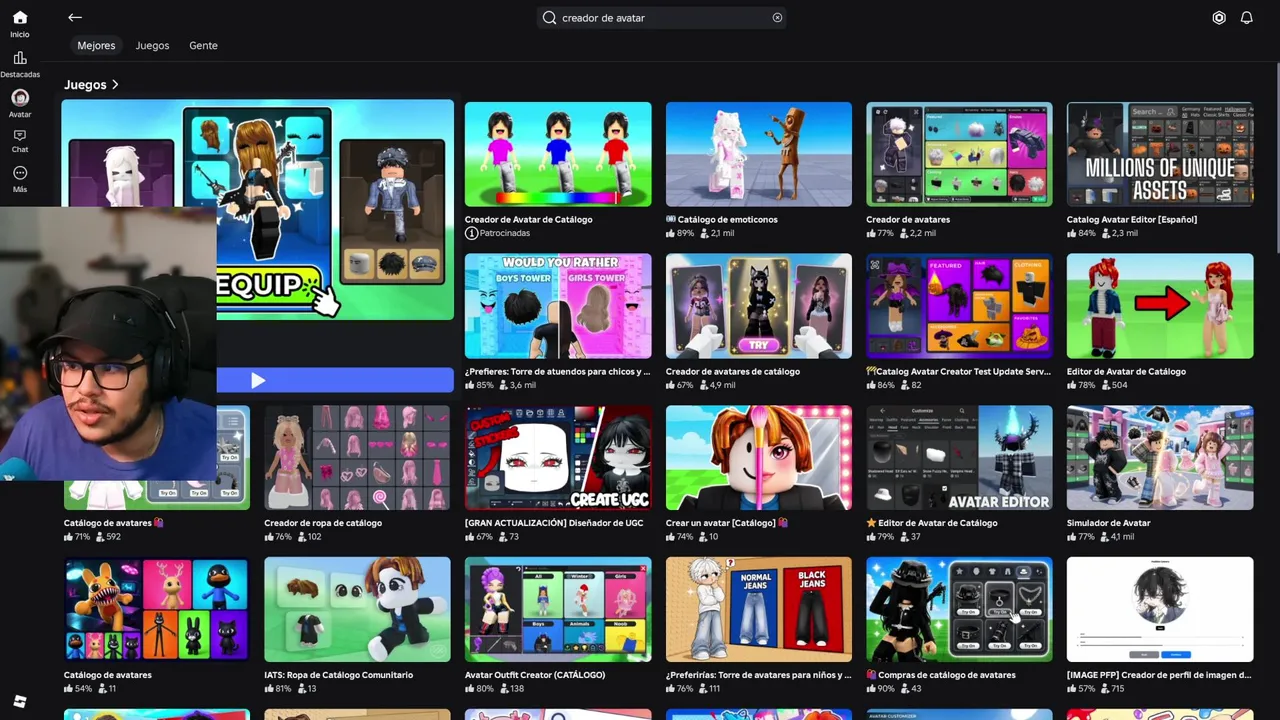Open the CREATE UGC game thumbnail
The image size is (1280, 720).
pyautogui.click(x=558, y=458)
